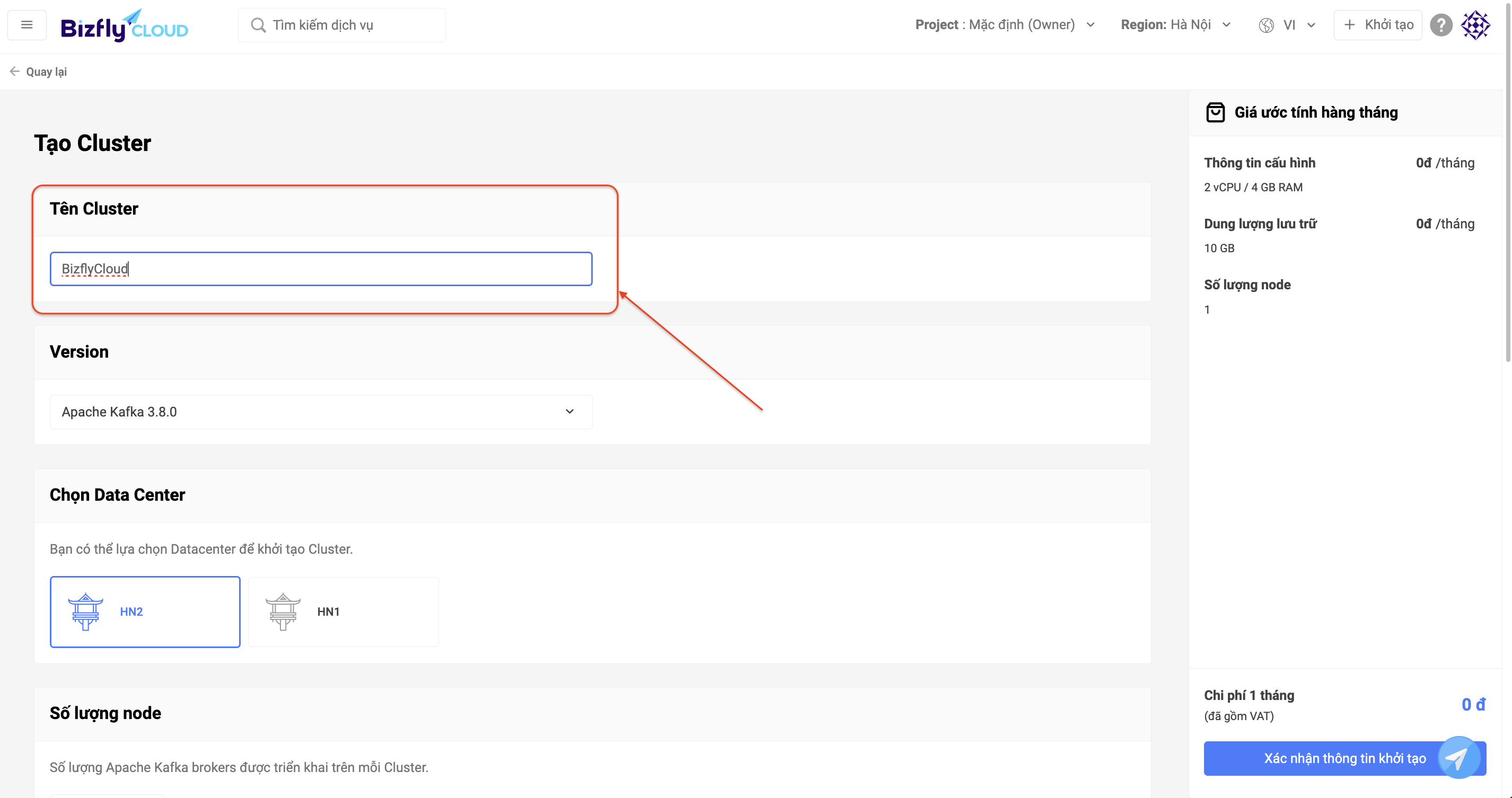Open the Project selector dropdown
The width and height of the screenshot is (1512, 798).
coord(1004,25)
